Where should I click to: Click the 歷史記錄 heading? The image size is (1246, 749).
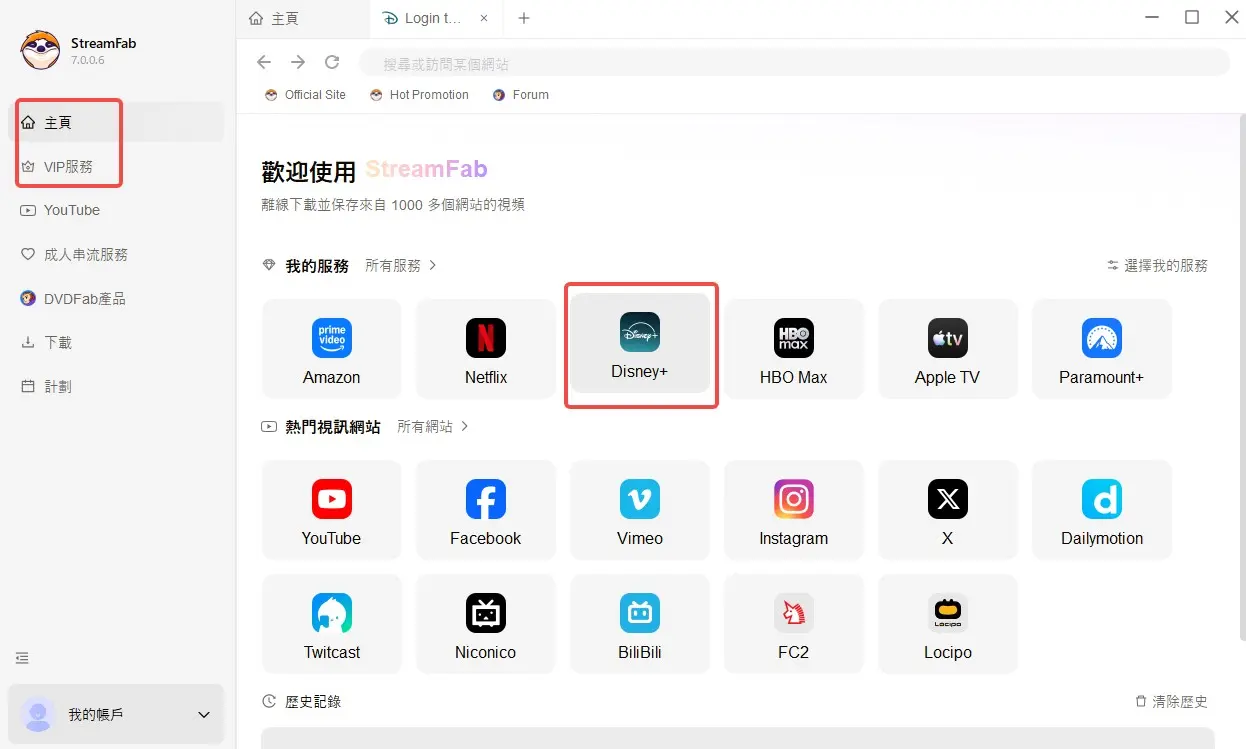click(313, 701)
